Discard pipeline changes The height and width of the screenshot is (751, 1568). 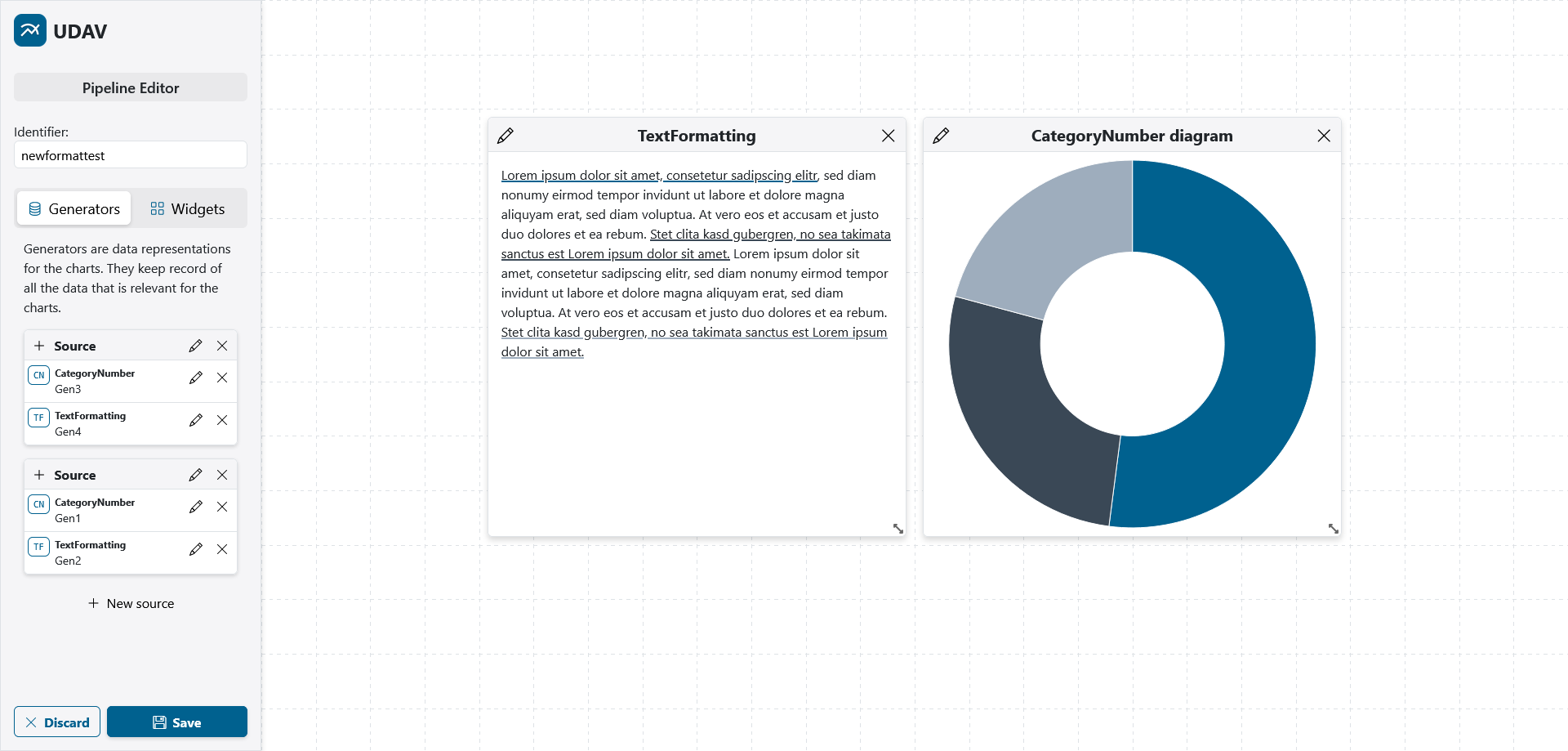click(57, 722)
